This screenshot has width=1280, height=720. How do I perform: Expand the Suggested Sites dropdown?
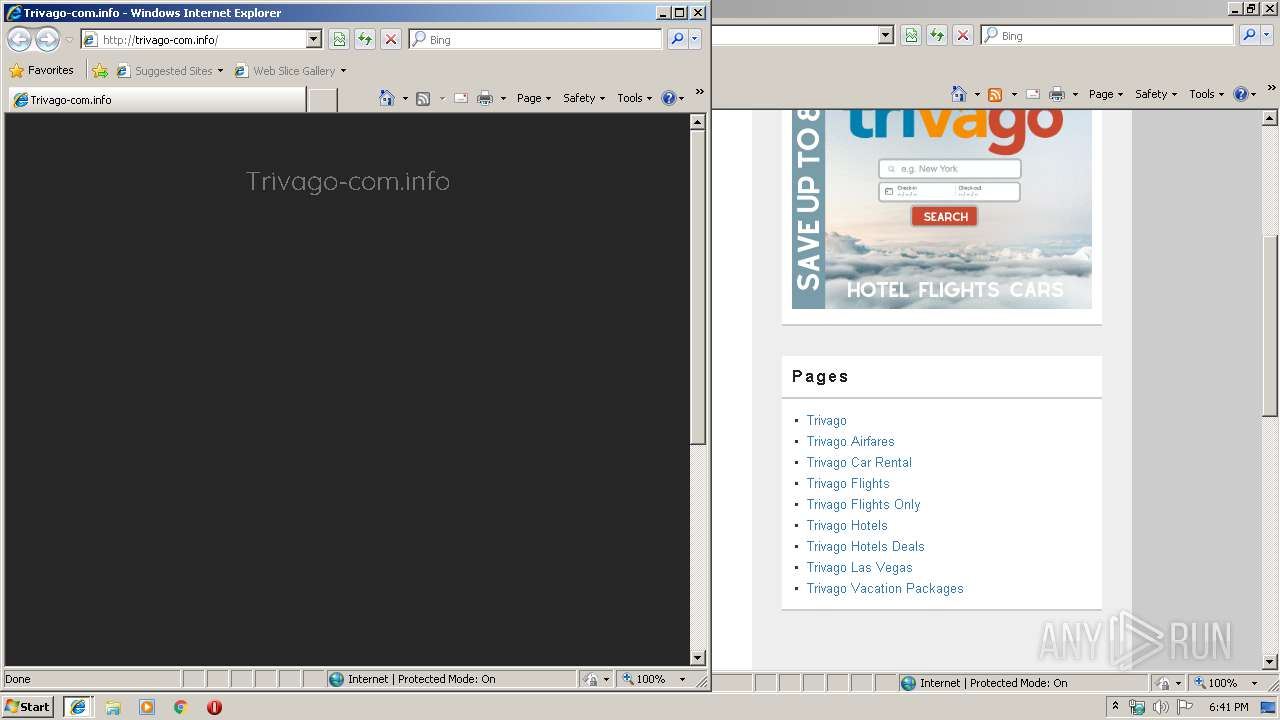220,71
